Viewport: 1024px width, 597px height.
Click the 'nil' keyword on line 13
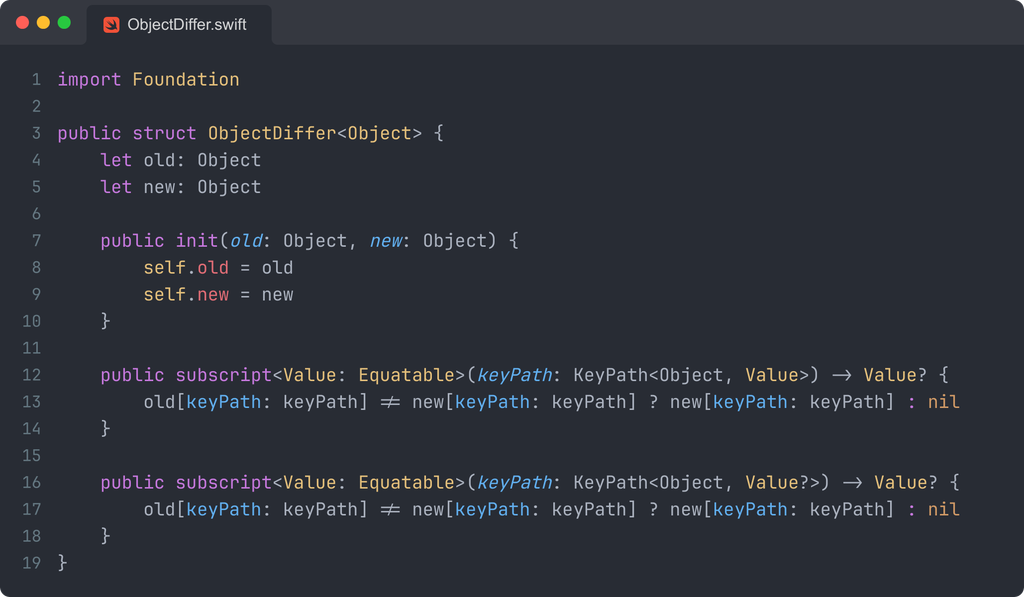[x=944, y=402]
